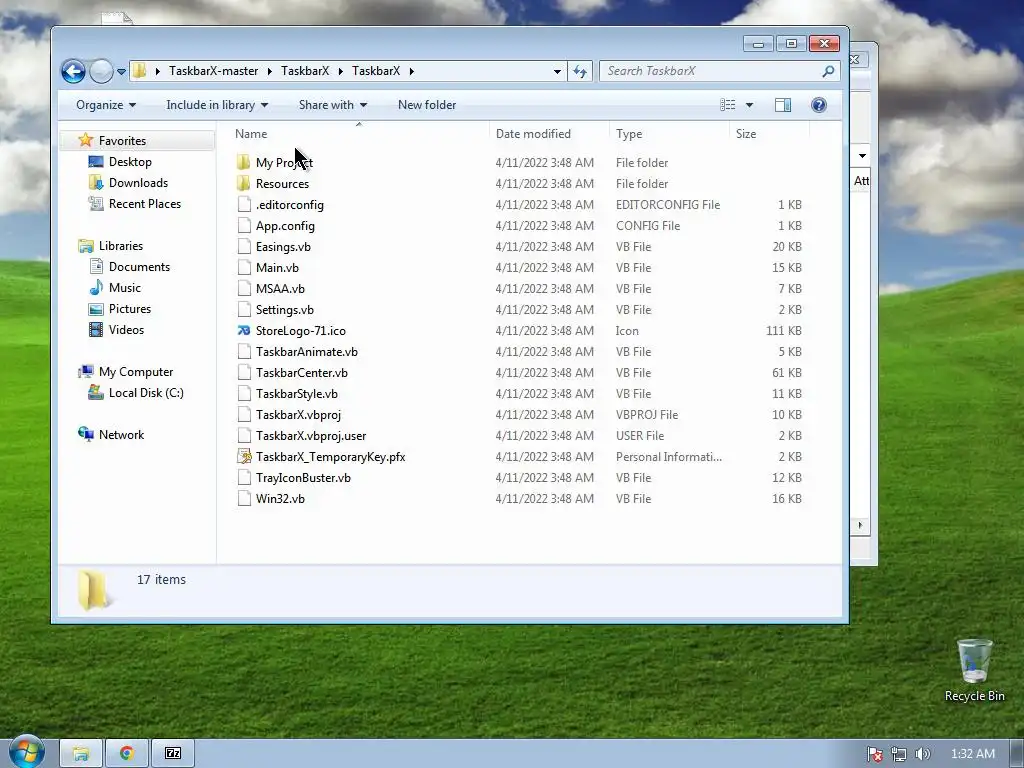This screenshot has height=768, width=1024.
Task: Select the StoreLogo-71.ico icon
Action: (x=244, y=330)
